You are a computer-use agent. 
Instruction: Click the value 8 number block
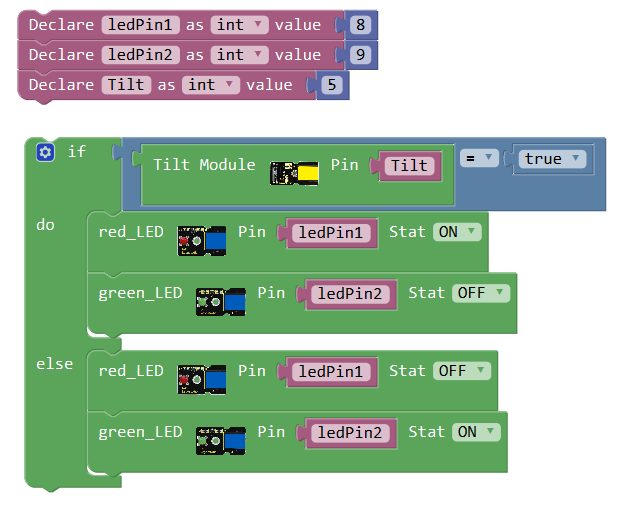click(x=361, y=25)
